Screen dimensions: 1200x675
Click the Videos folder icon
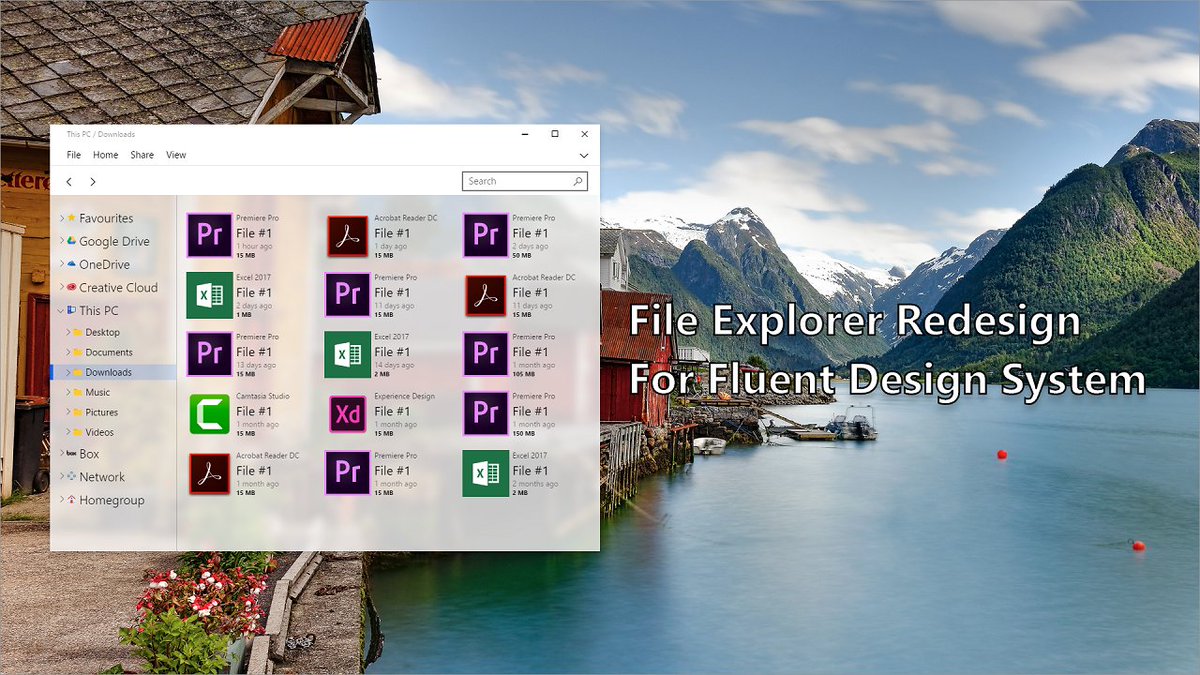click(x=77, y=432)
